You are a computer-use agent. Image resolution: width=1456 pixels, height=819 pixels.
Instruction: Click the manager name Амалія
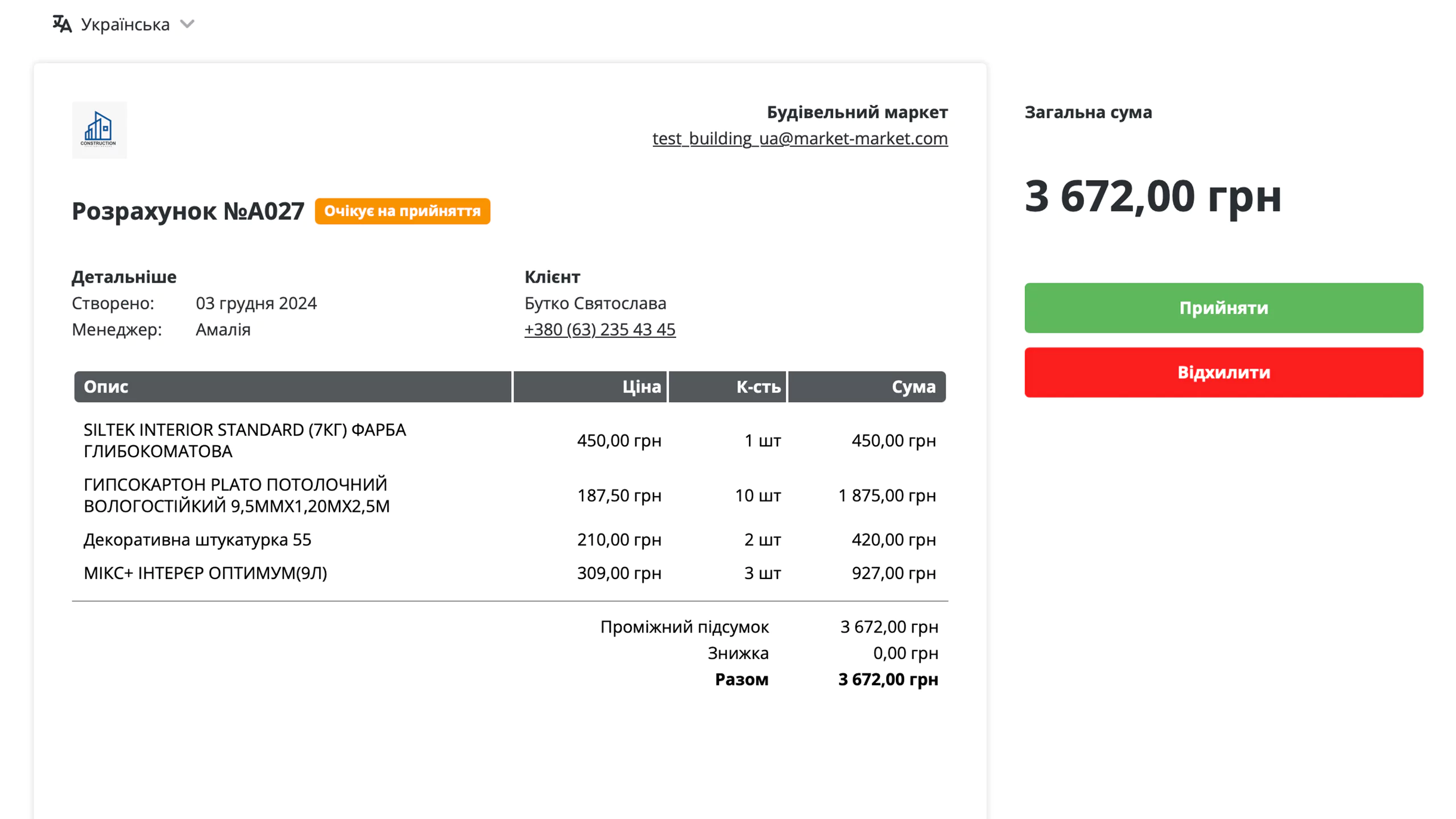(x=223, y=329)
